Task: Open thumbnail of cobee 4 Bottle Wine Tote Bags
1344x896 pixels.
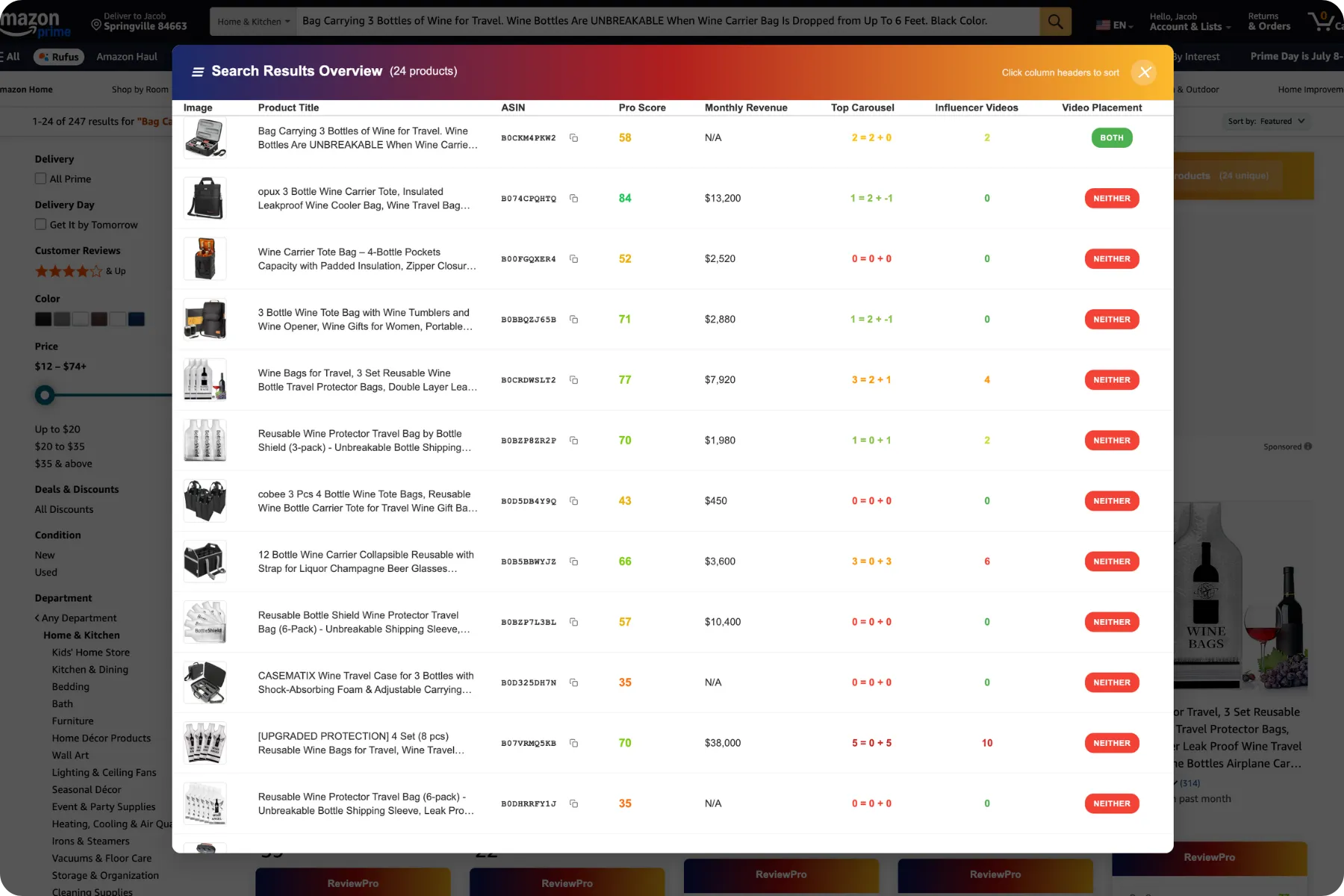Action: (x=205, y=501)
